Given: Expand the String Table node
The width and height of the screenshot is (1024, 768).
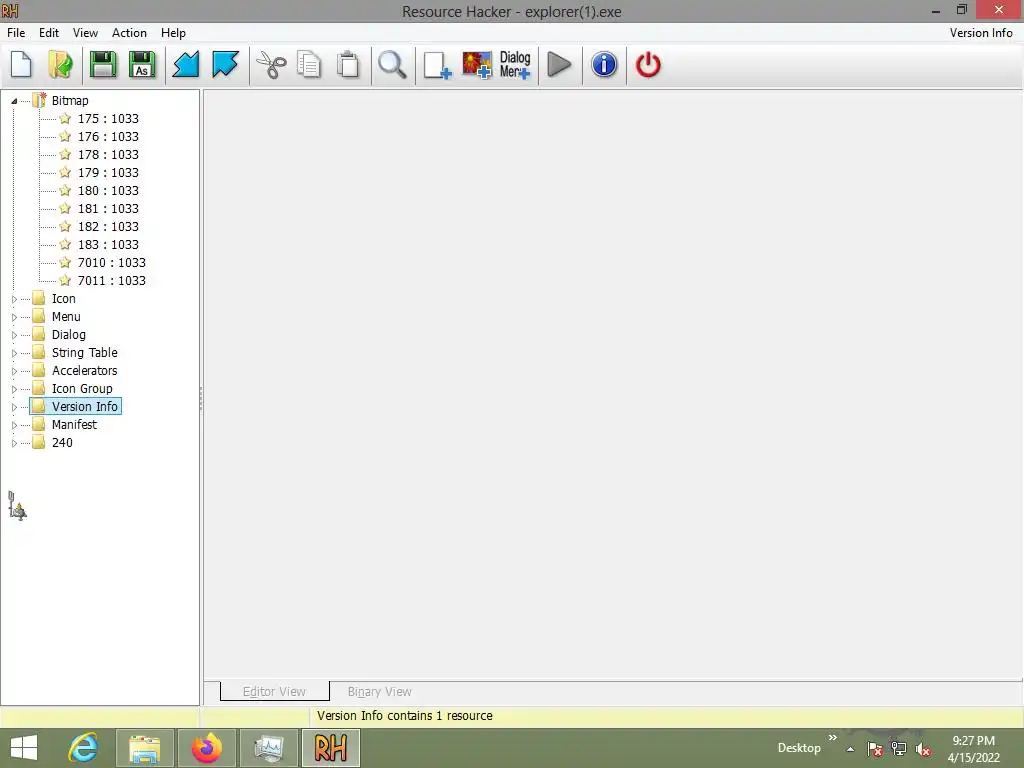Looking at the screenshot, I should click(x=14, y=353).
